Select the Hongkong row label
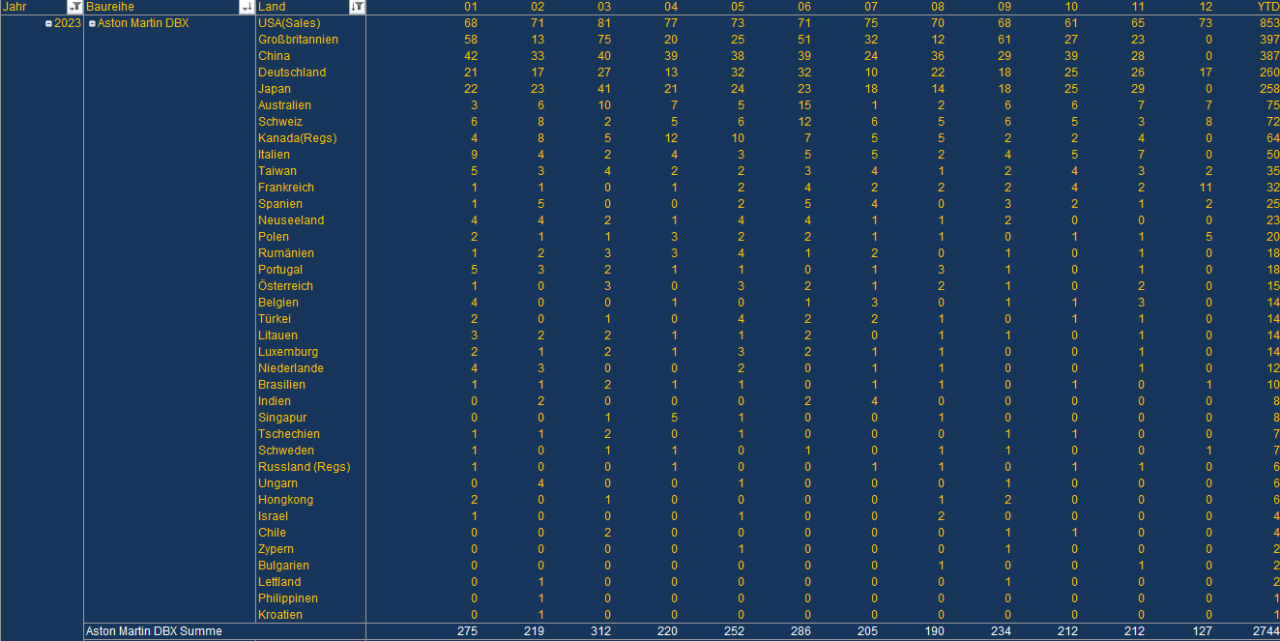 pyautogui.click(x=285, y=499)
